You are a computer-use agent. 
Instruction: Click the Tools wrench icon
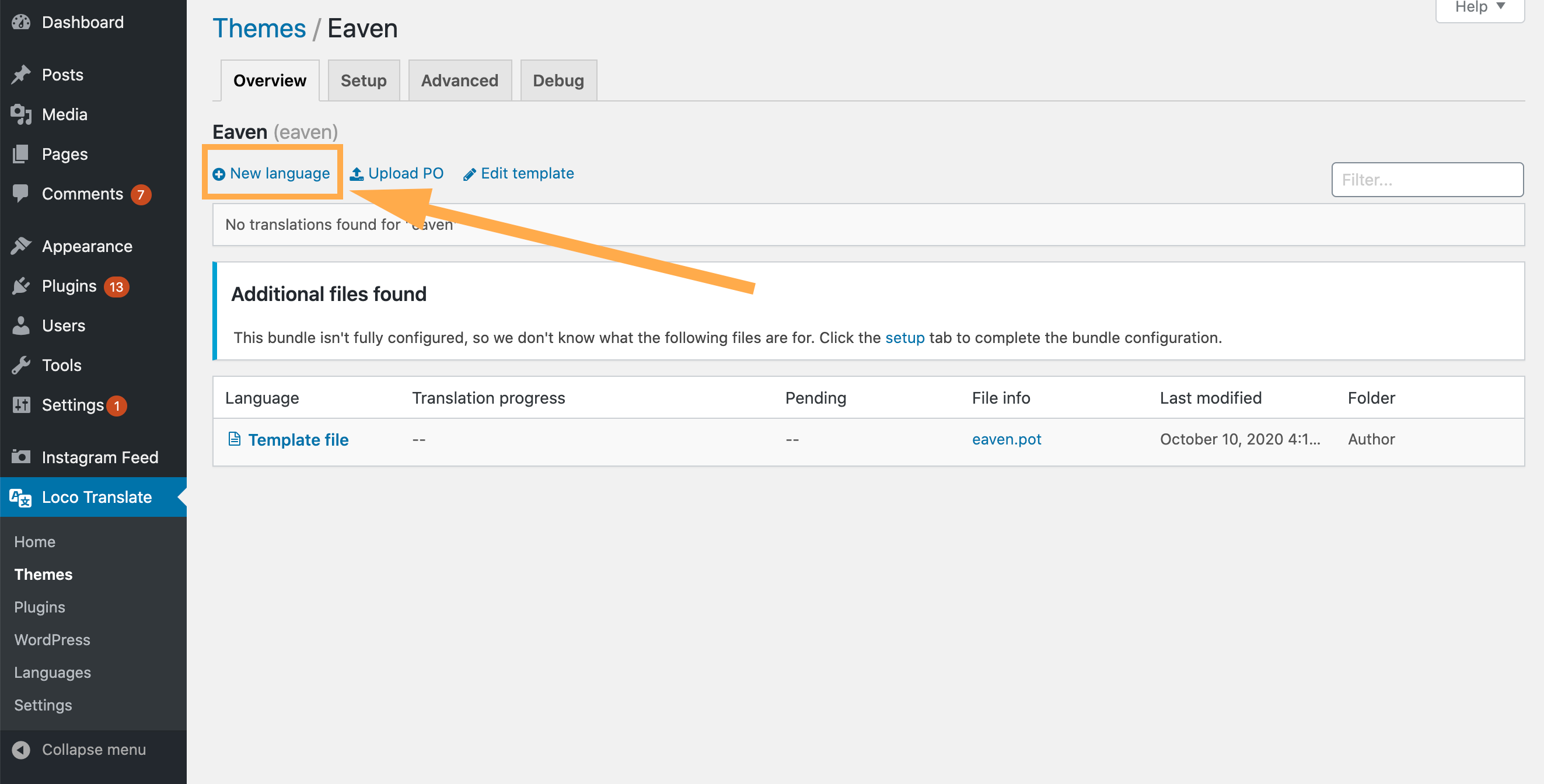(x=21, y=365)
